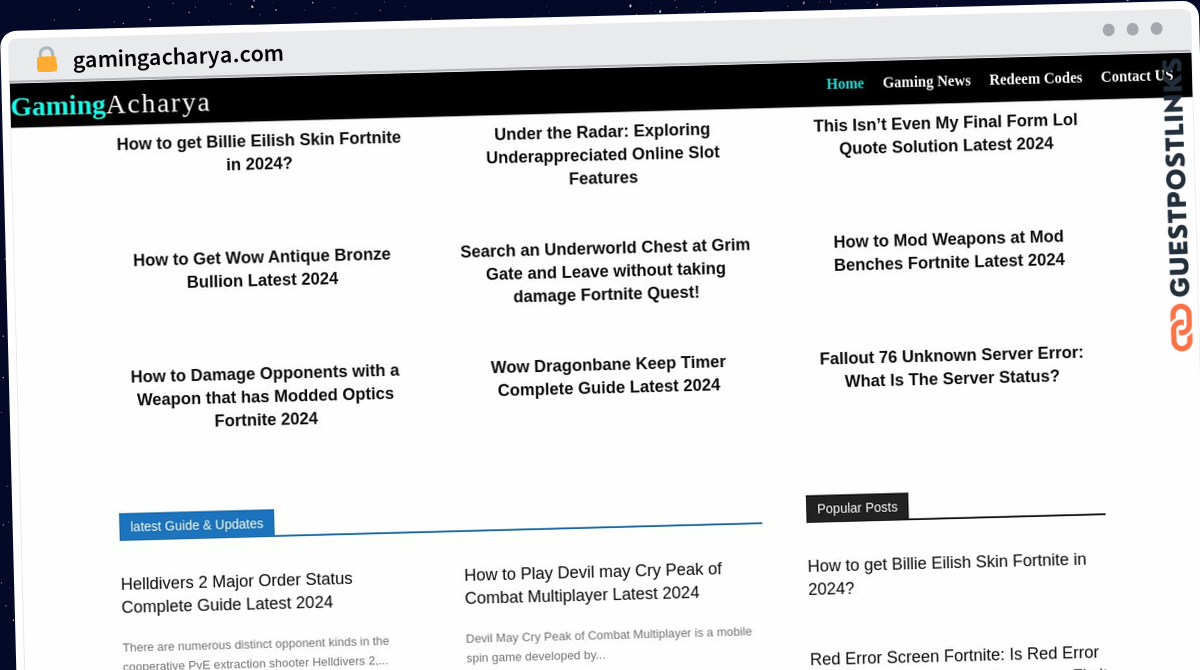
Task: Click the excerpt "Devil May Cry Peak of Combat Multiplayer is a mobile"
Action: 609,644
